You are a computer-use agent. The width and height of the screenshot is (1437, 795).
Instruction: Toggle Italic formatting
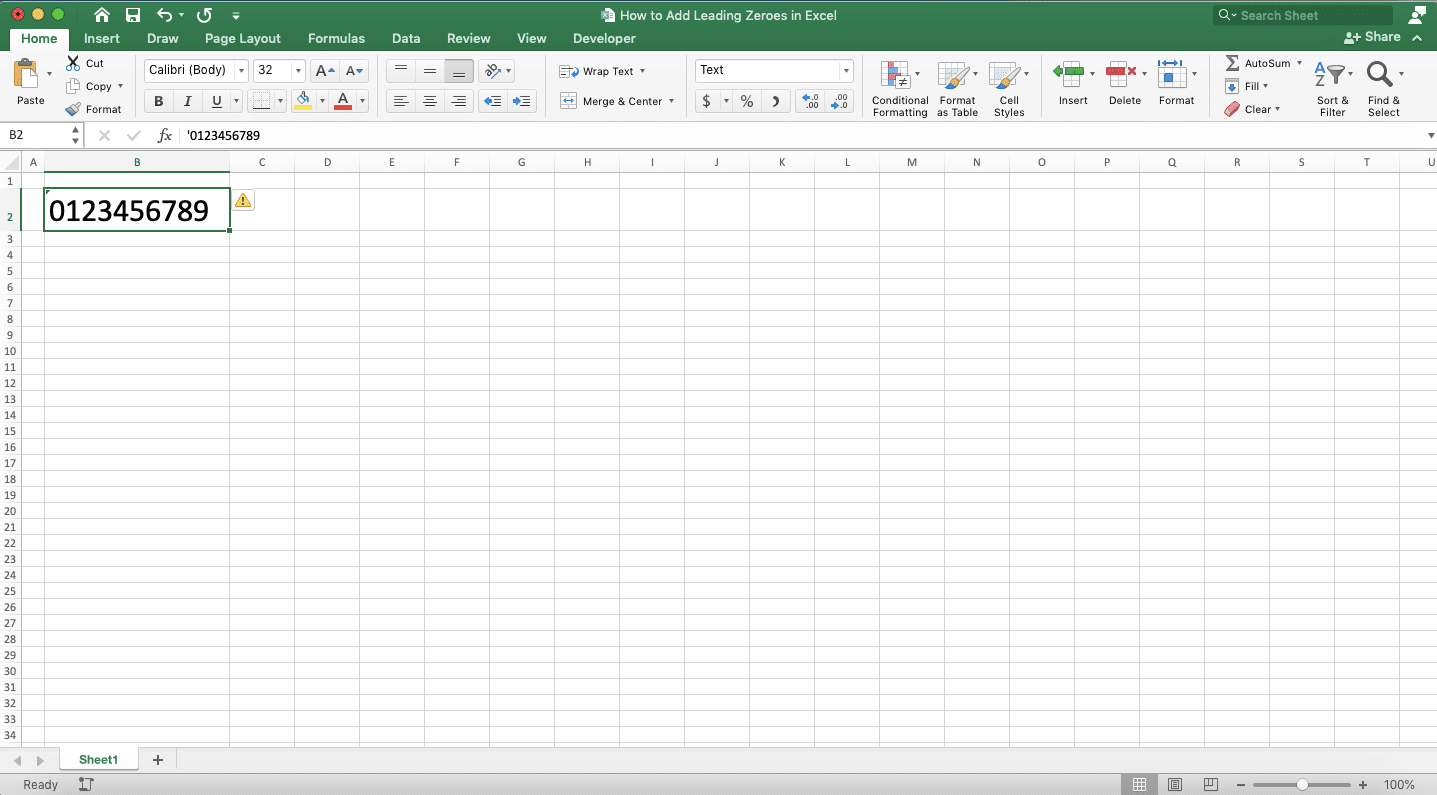pos(187,101)
